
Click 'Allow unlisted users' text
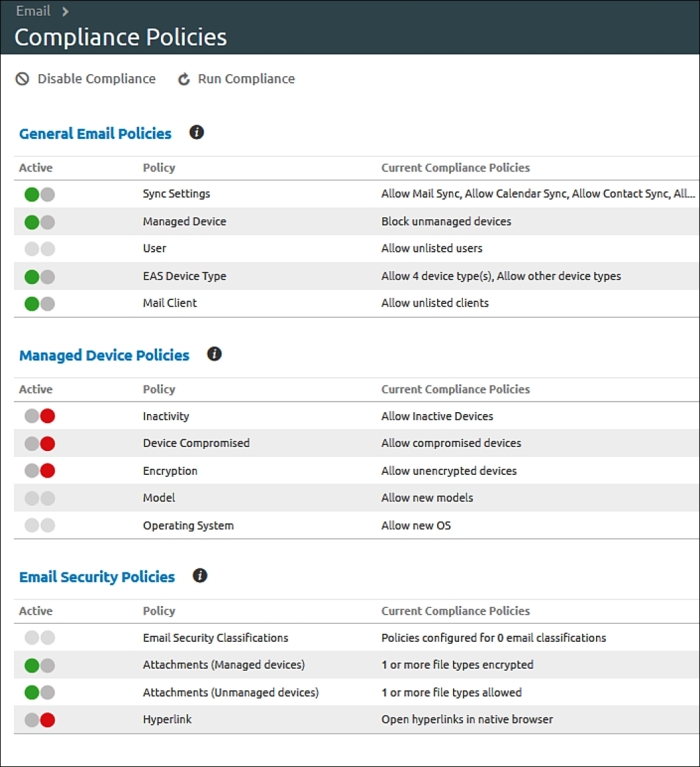coord(432,248)
